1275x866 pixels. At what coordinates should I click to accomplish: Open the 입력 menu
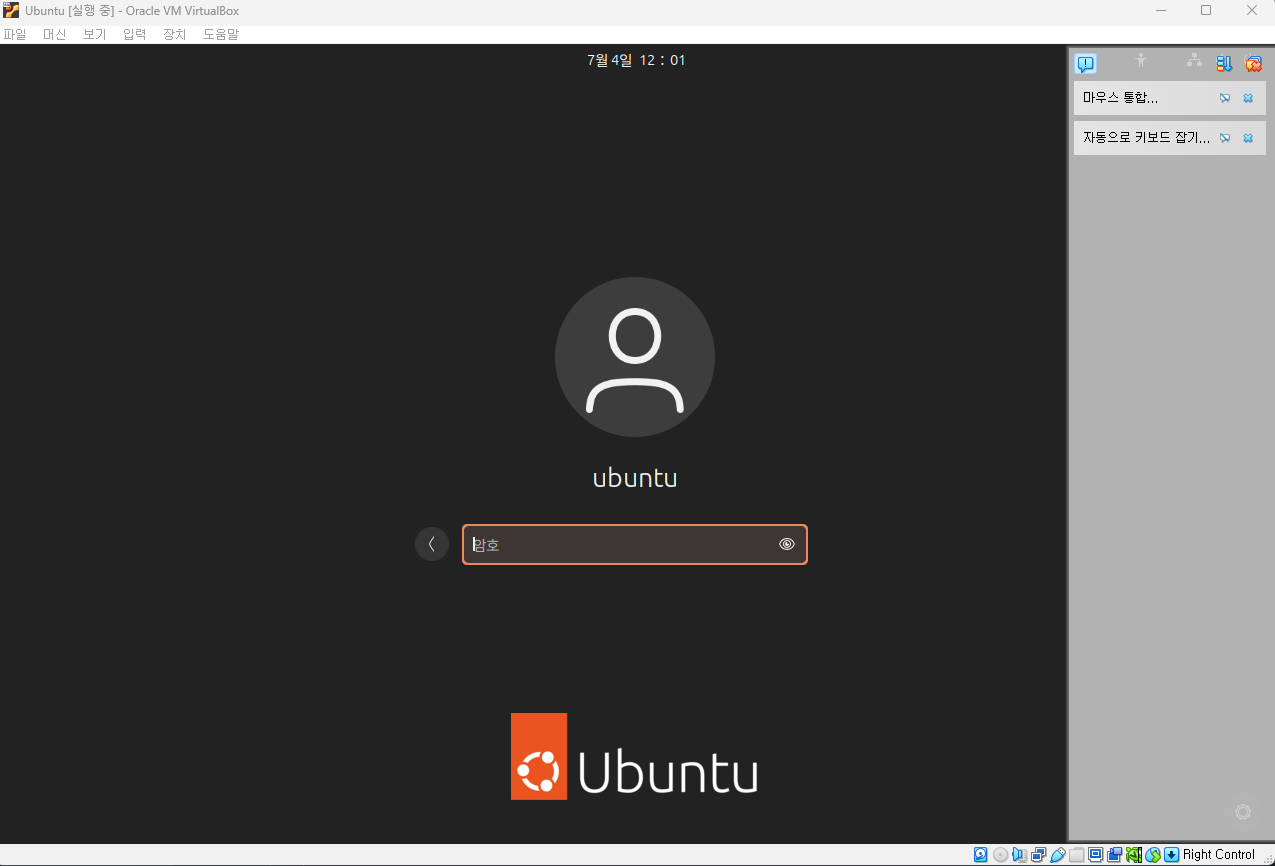pos(135,34)
